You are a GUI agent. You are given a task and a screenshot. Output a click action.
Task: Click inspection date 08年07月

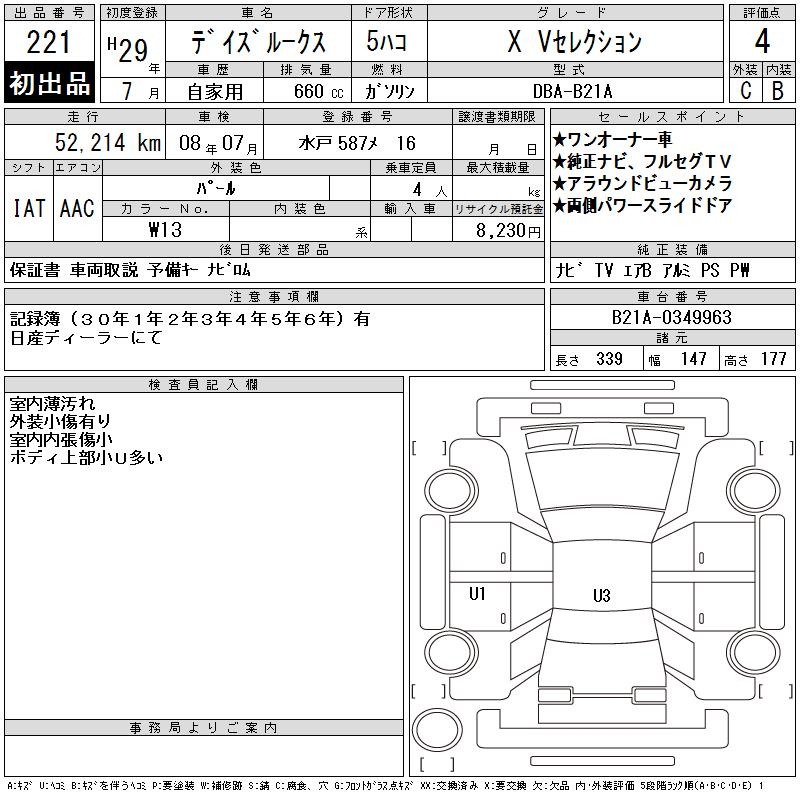pyautogui.click(x=218, y=143)
